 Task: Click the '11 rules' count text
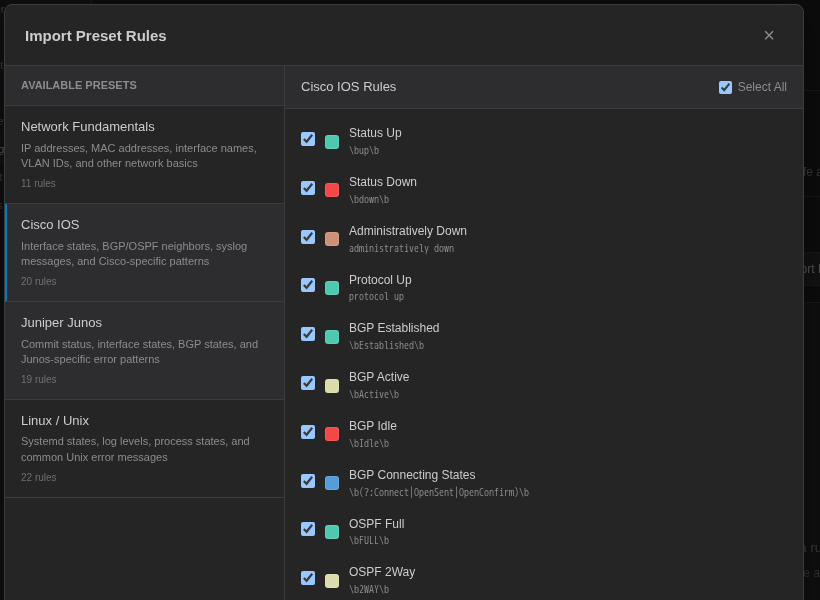(38, 184)
